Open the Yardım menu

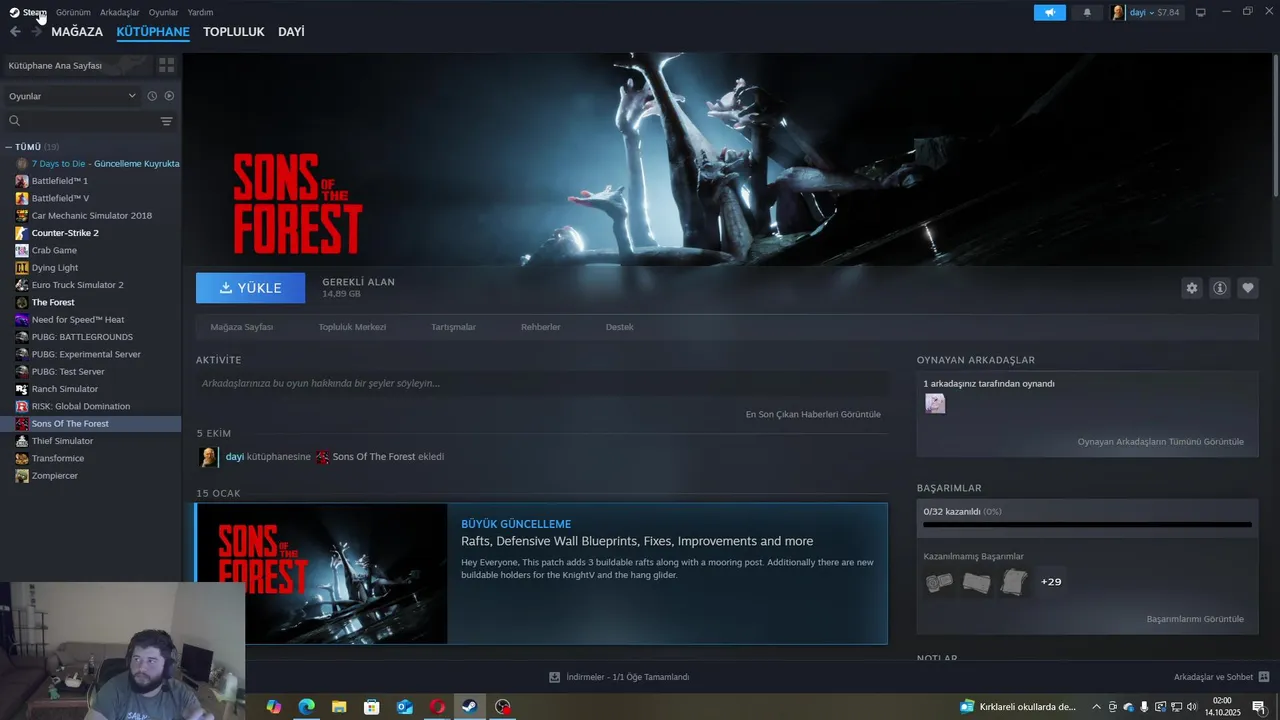[x=200, y=12]
